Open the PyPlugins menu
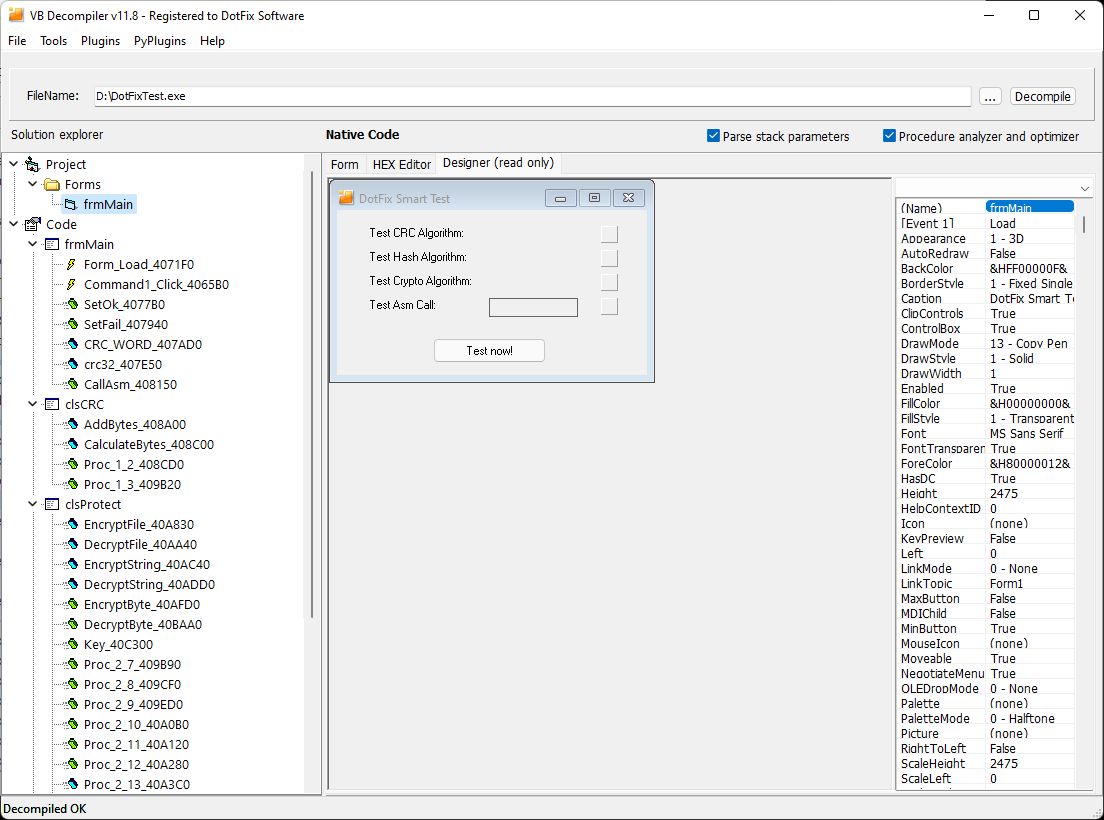Viewport: 1104px width, 820px height. pos(160,41)
